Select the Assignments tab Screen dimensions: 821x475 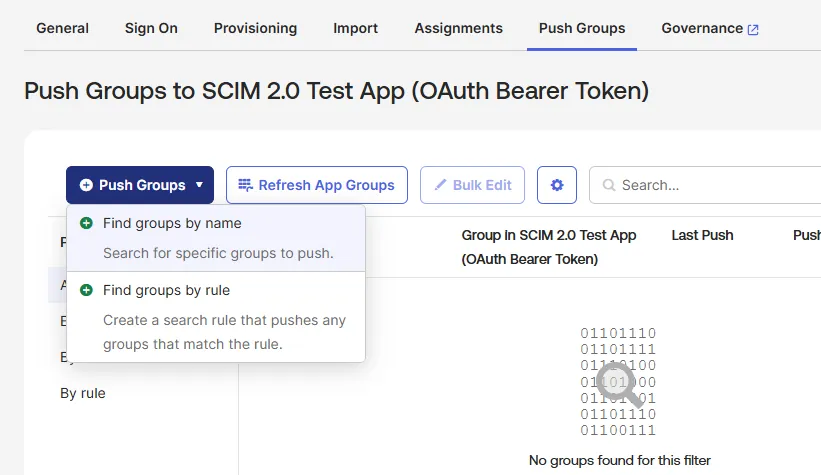[459, 28]
